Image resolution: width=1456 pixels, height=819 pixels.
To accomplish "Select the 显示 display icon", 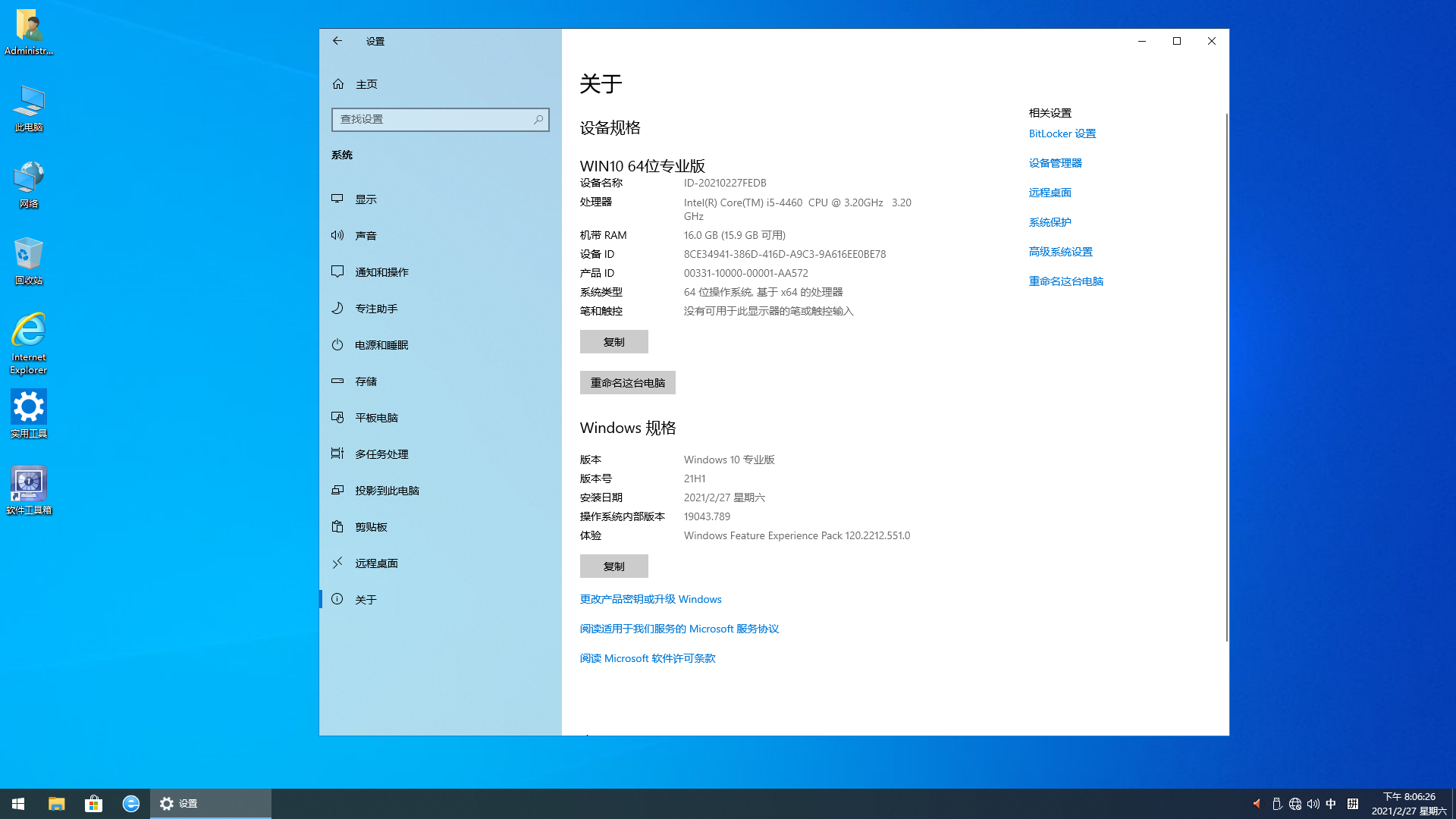I will (337, 199).
